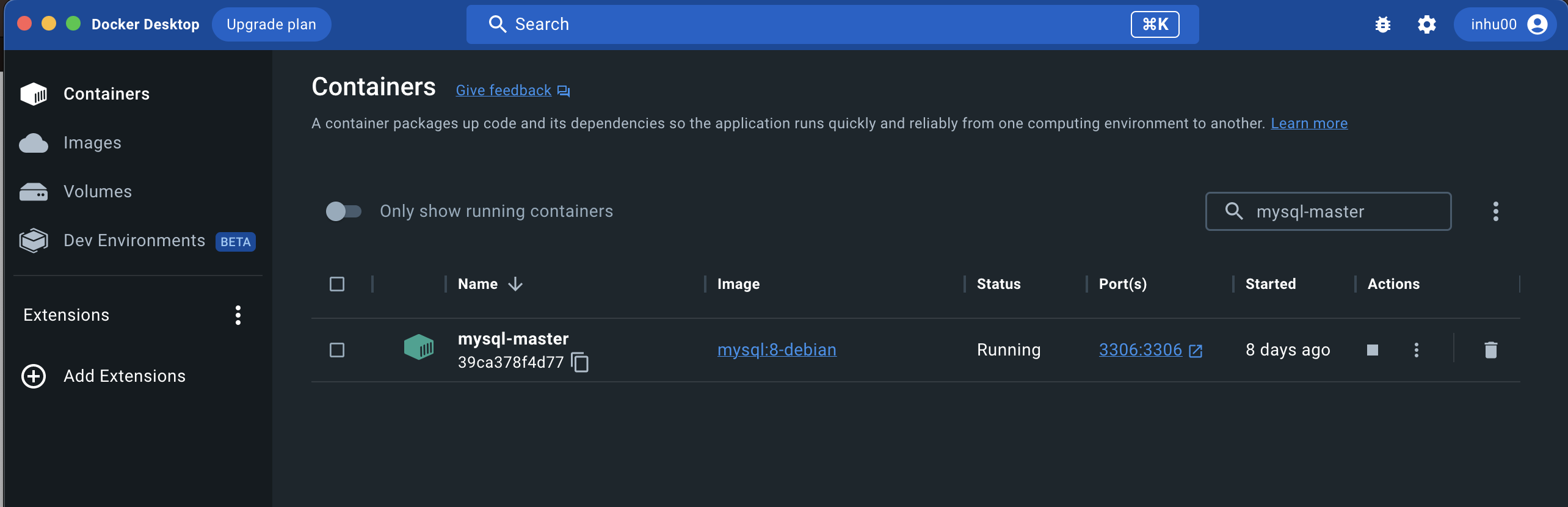Check the mysql-master row checkbox
The image size is (1568, 507).
point(337,350)
